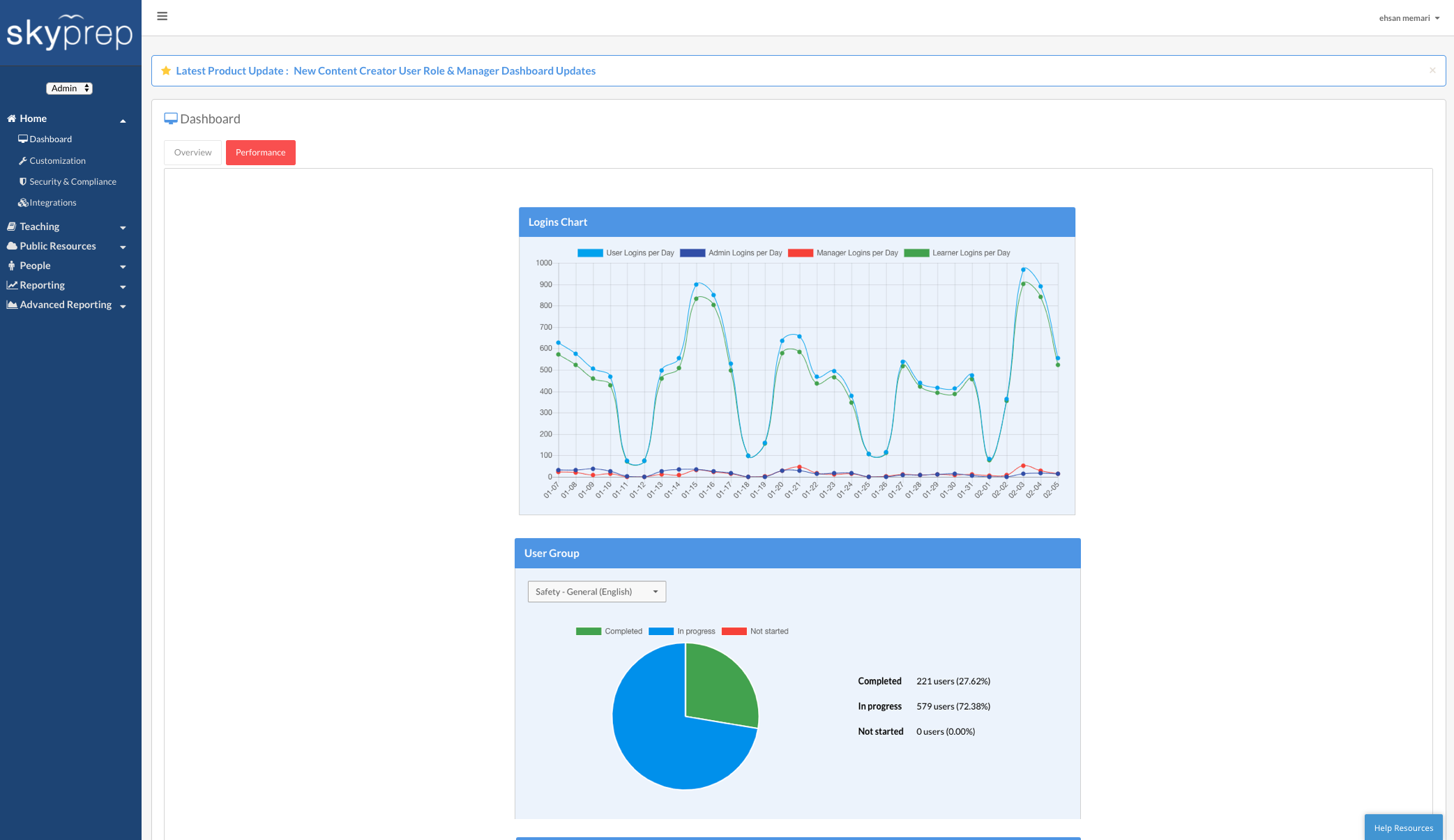Expand the Teaching sidebar section

39,226
